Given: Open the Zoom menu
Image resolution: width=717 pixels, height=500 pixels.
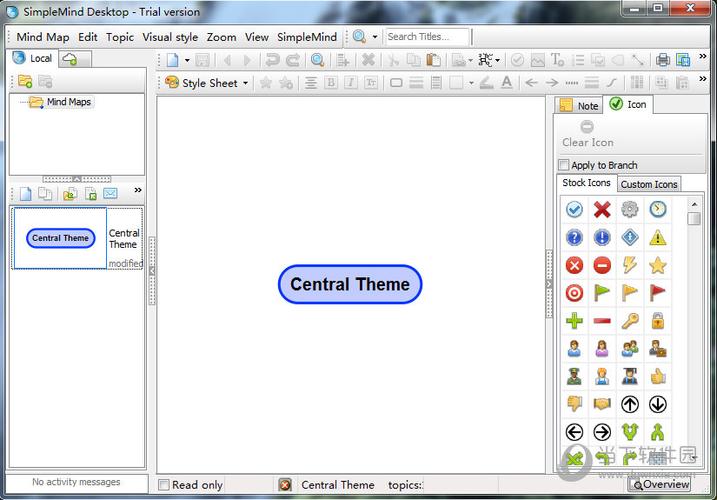Looking at the screenshot, I should (221, 37).
